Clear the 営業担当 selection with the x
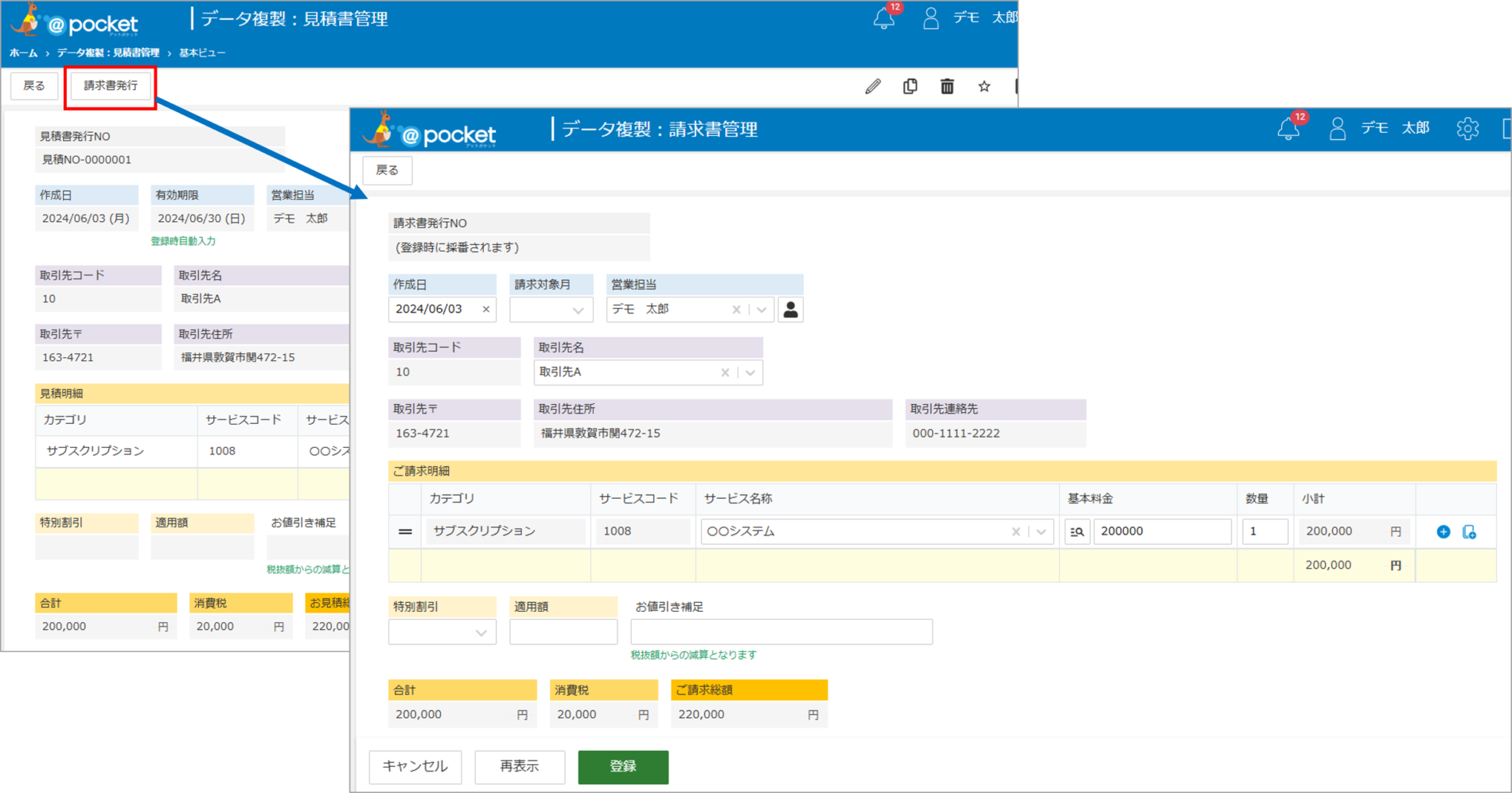This screenshot has height=793, width=1512. tap(736, 309)
